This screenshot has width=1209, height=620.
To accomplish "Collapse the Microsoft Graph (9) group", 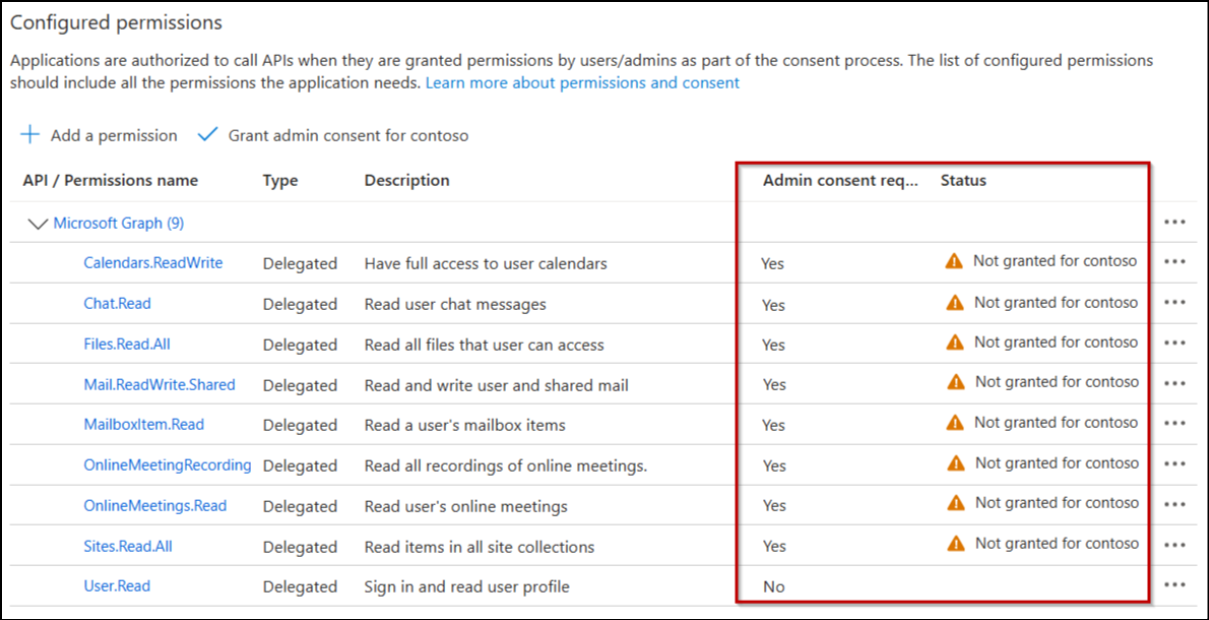I will click(x=38, y=222).
